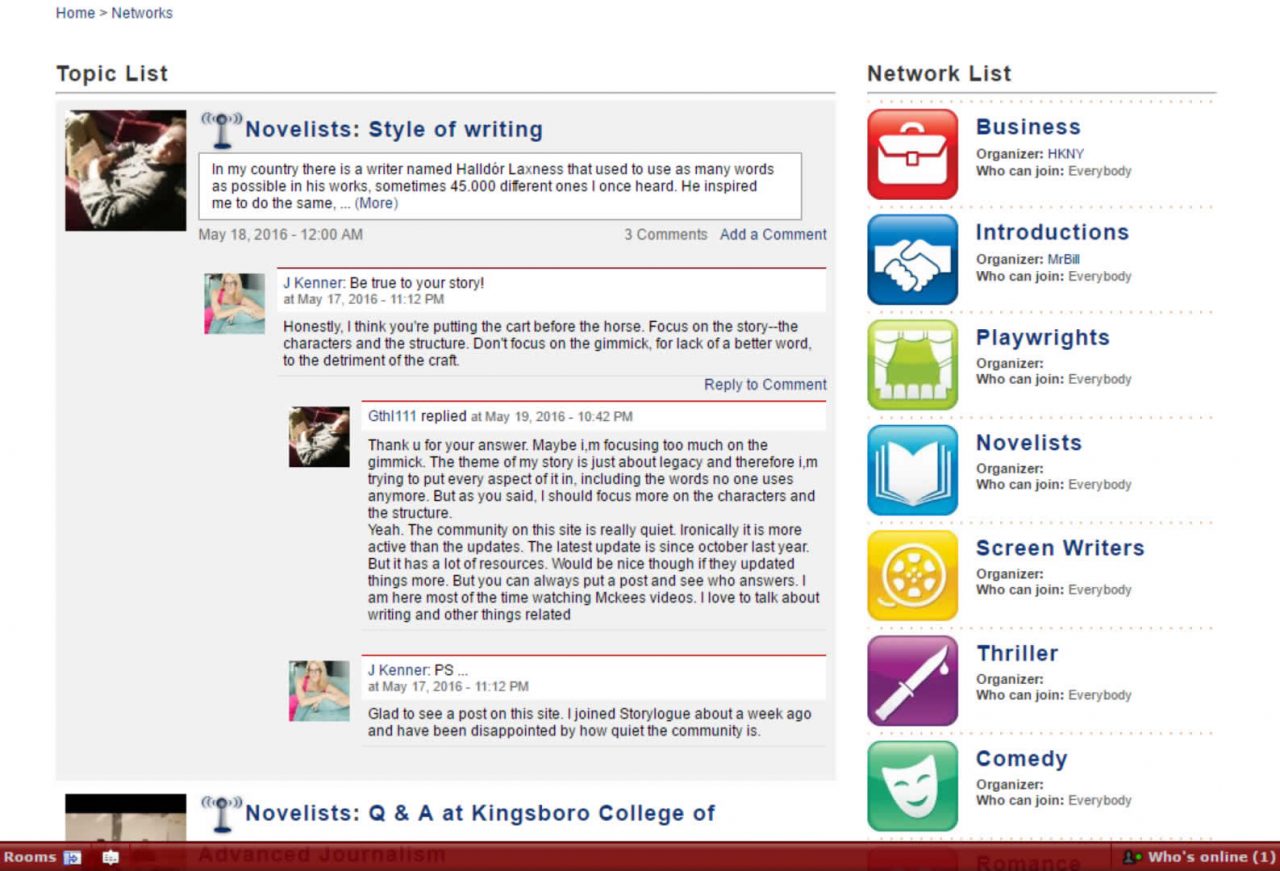Open the Business network briefcase icon

(x=912, y=154)
